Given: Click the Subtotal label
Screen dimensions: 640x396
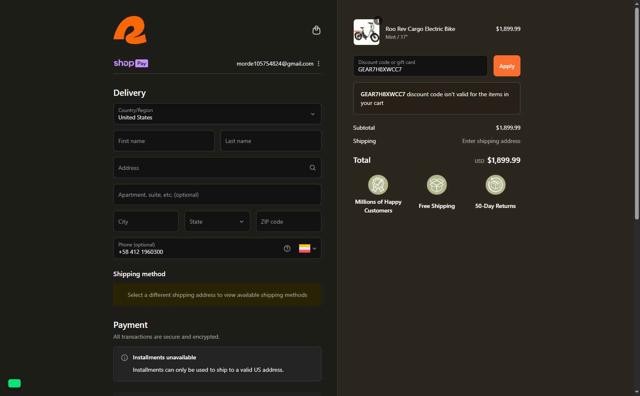Looking at the screenshot, I should pyautogui.click(x=364, y=128).
